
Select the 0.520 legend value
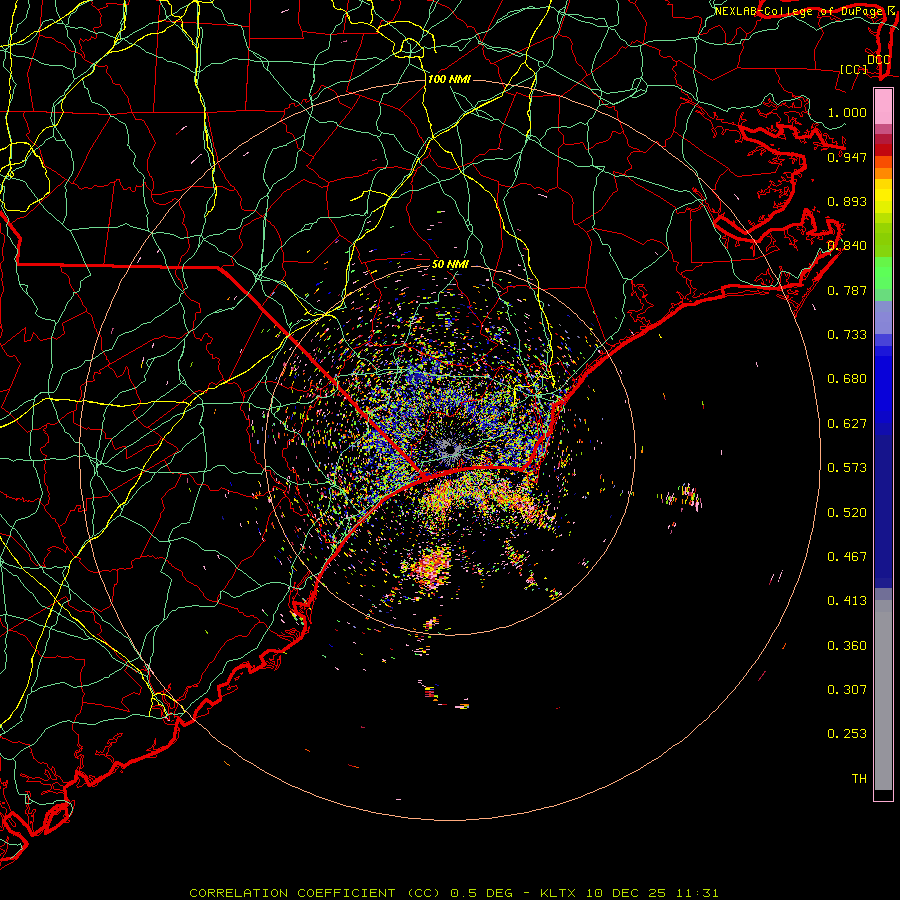pos(847,513)
